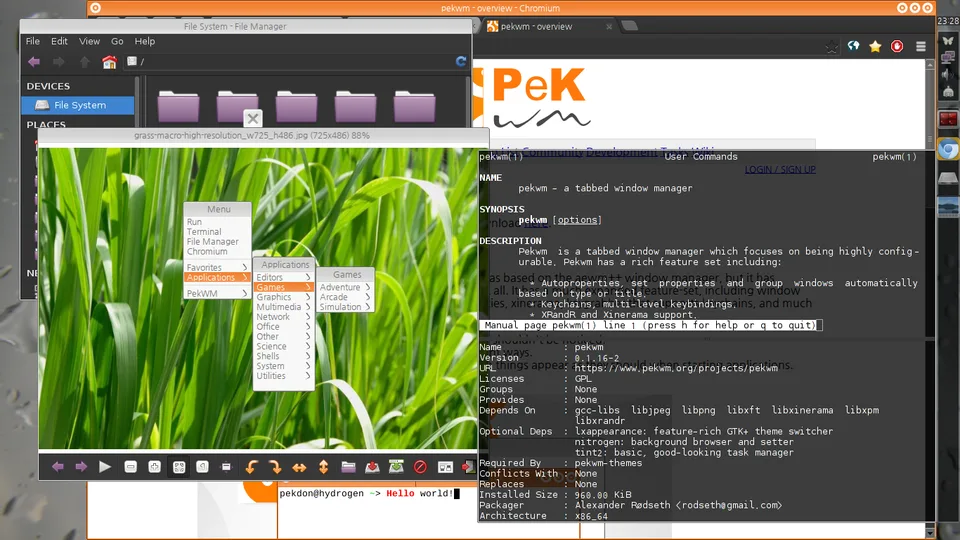Image resolution: width=960 pixels, height=540 pixels.
Task: Click the Chromium page vertical scrollbar
Action: click(930, 103)
